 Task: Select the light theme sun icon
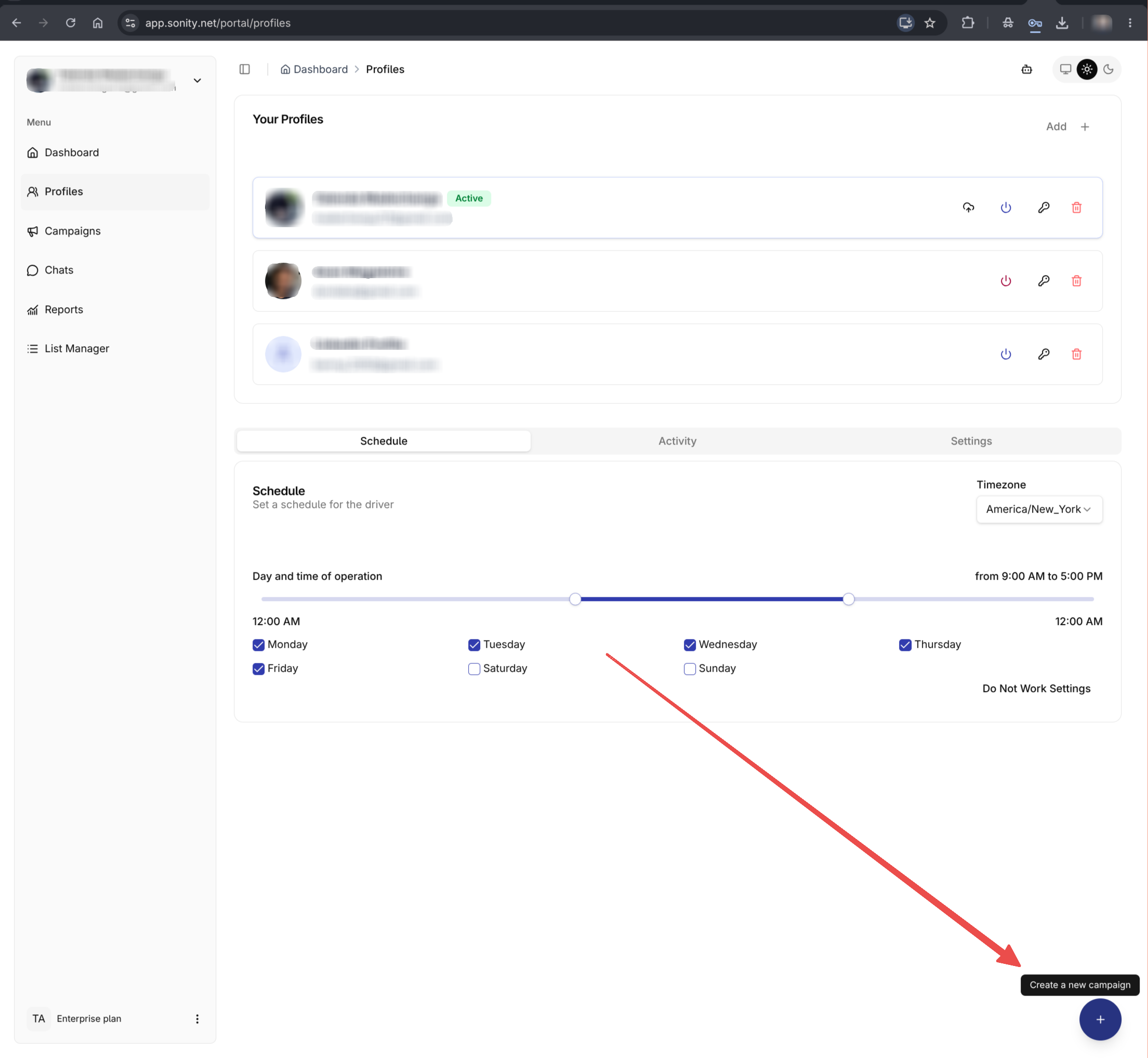pyautogui.click(x=1087, y=69)
